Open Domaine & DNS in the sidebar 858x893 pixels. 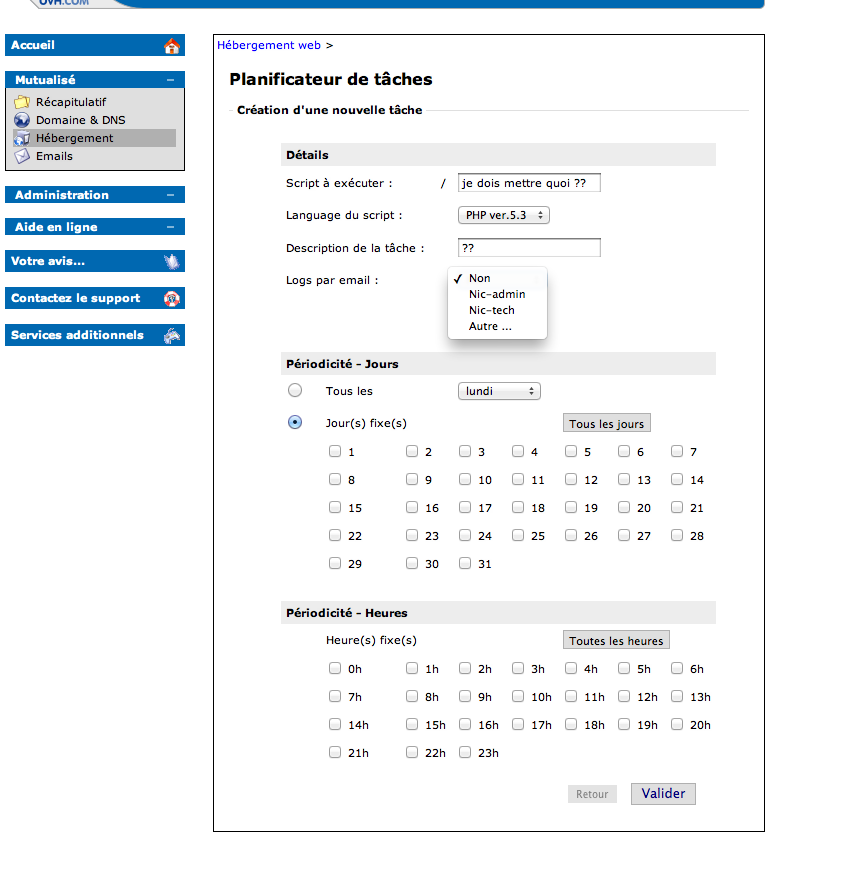(80, 120)
